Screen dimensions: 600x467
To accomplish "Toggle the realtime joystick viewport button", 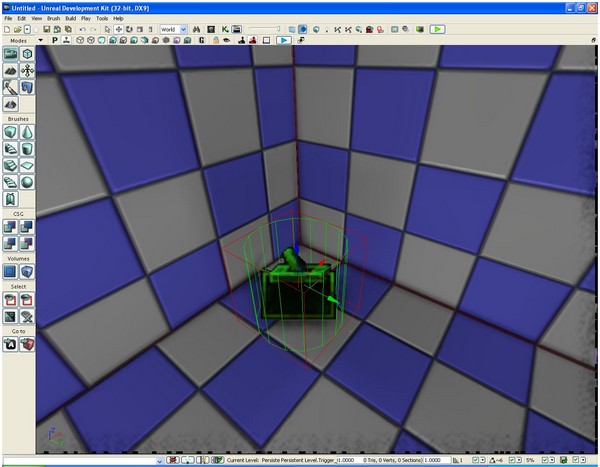I will pyautogui.click(x=66, y=40).
